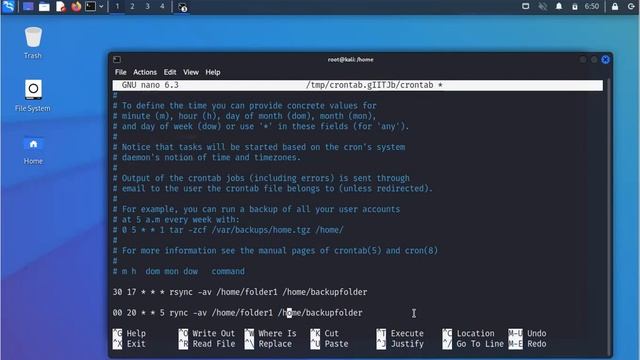Click the ^W Where Is shortcut
Screen dimensions: 640x360
click(x=271, y=333)
